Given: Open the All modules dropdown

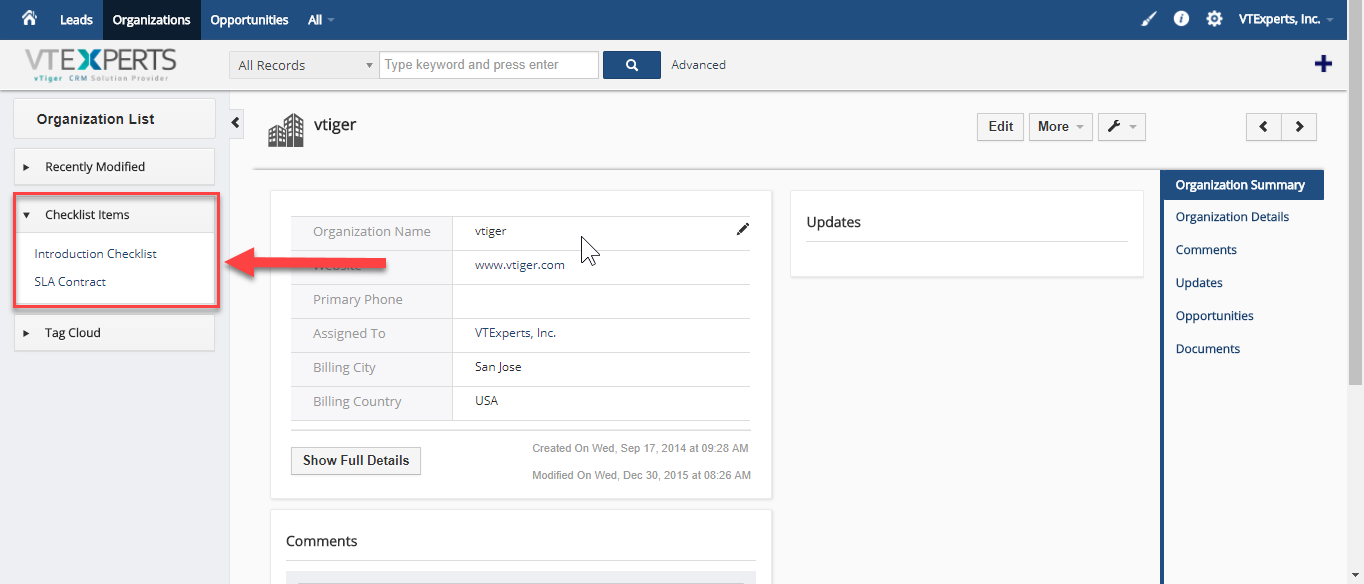Looking at the screenshot, I should point(321,20).
